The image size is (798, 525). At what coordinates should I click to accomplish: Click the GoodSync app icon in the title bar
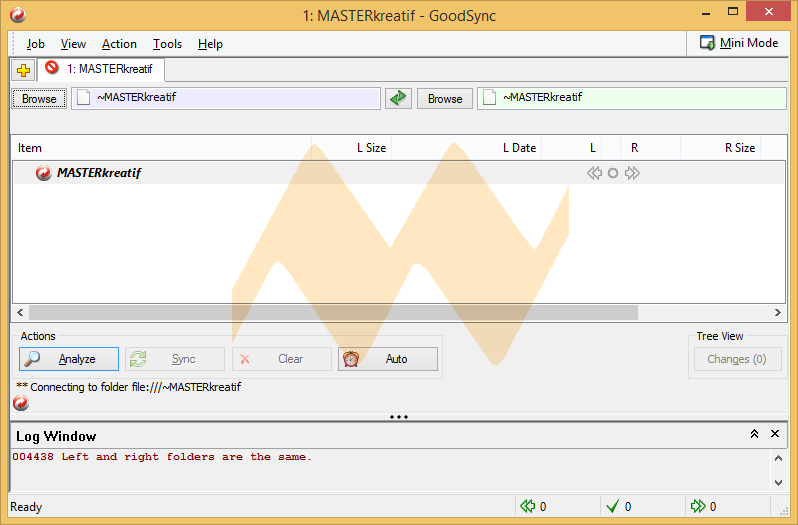18,15
